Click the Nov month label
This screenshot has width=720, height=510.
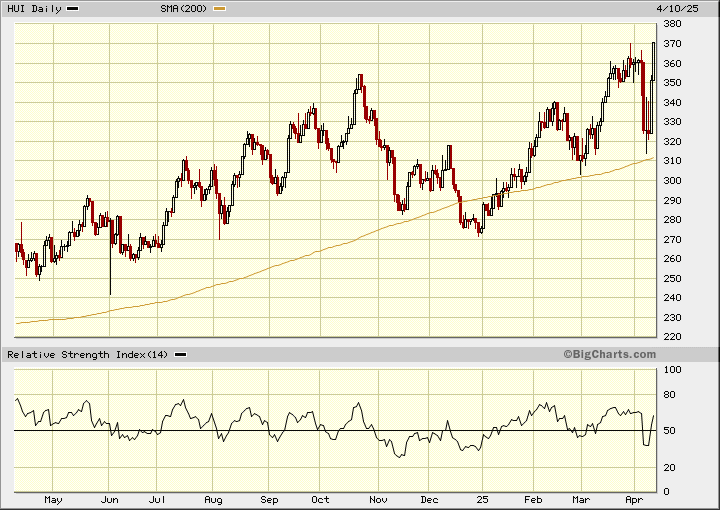[378, 500]
